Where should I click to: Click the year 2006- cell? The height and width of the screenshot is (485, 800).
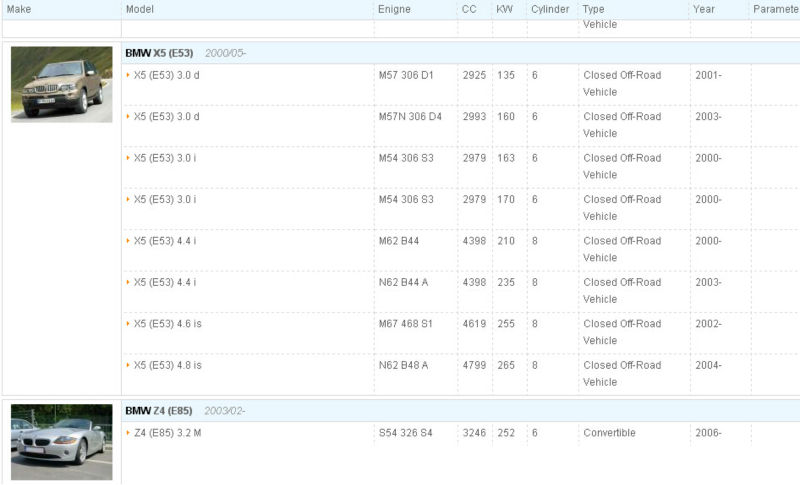pos(708,433)
